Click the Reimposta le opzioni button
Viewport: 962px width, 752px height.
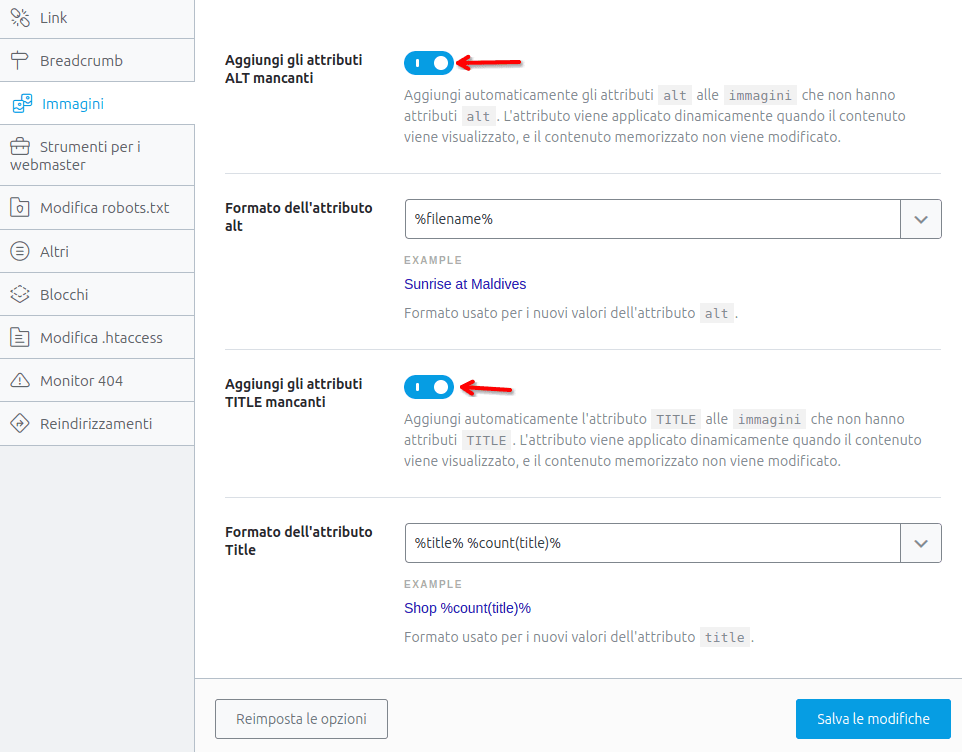click(301, 719)
